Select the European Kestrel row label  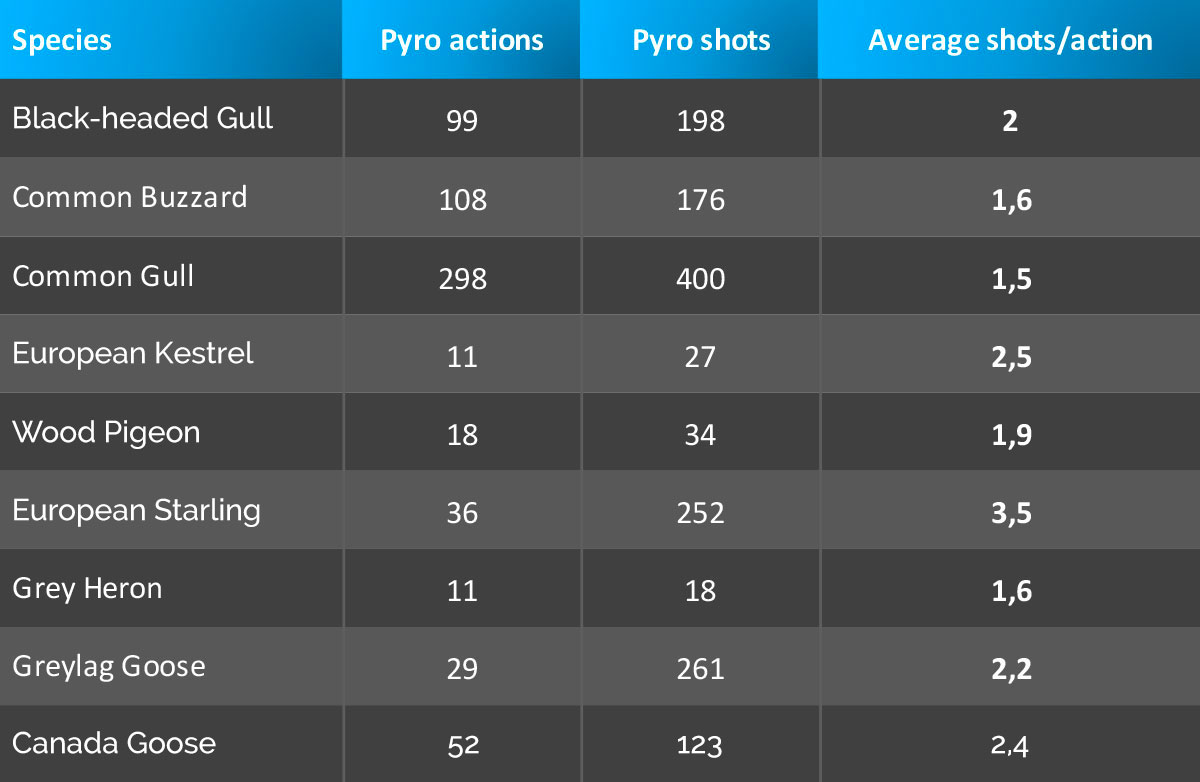pos(133,353)
